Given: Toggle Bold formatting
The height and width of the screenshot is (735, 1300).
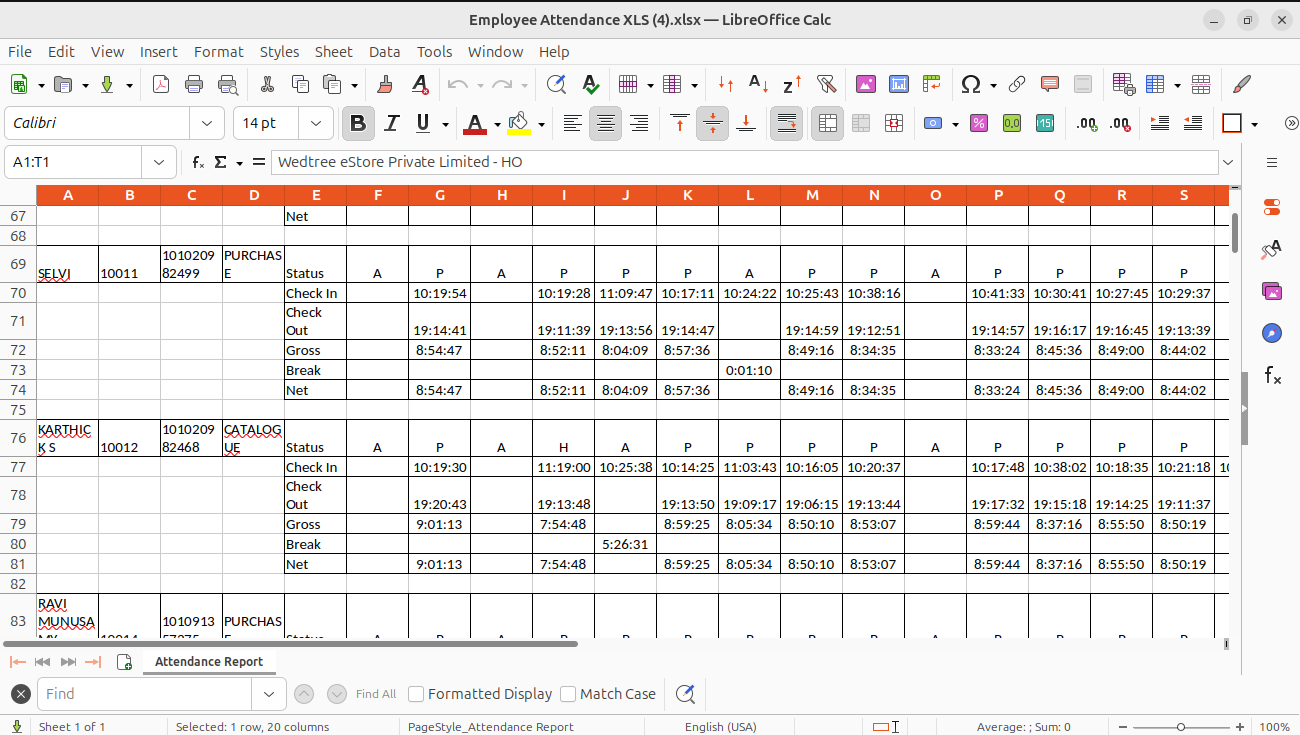Looking at the screenshot, I should [x=358, y=124].
